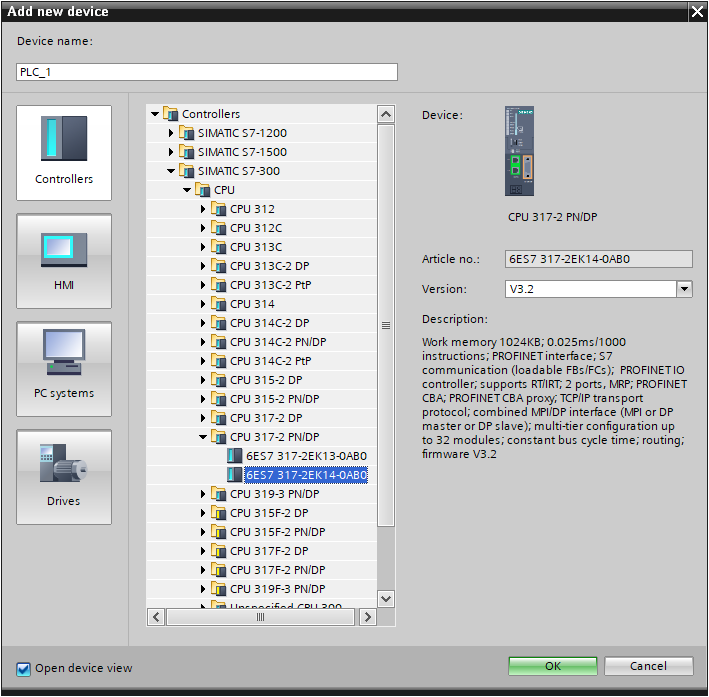Viewport: 709px width, 697px height.
Task: Click the vertical scrollbar thumb in device tree
Action: coord(386,326)
